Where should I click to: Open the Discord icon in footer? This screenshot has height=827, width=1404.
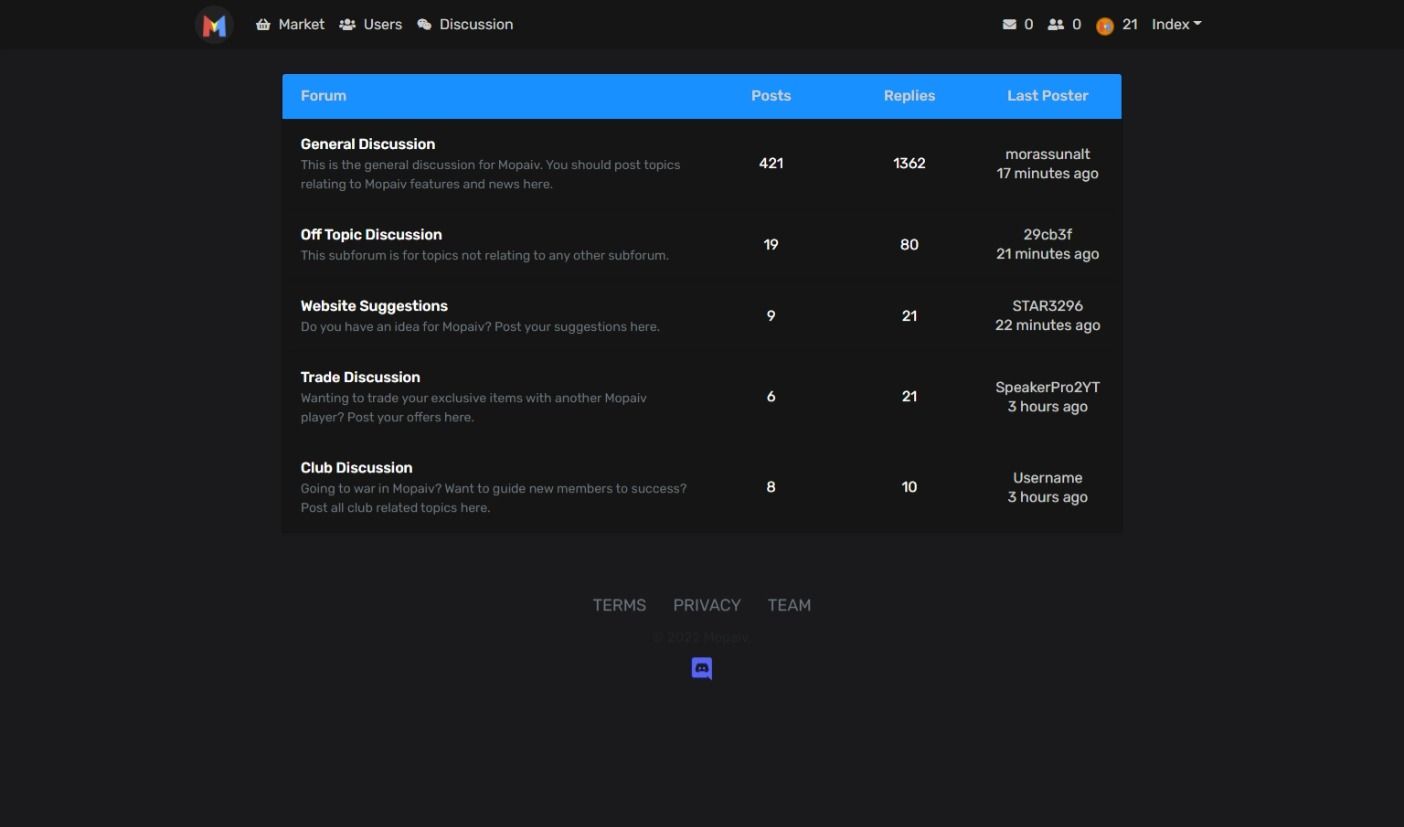coord(702,668)
